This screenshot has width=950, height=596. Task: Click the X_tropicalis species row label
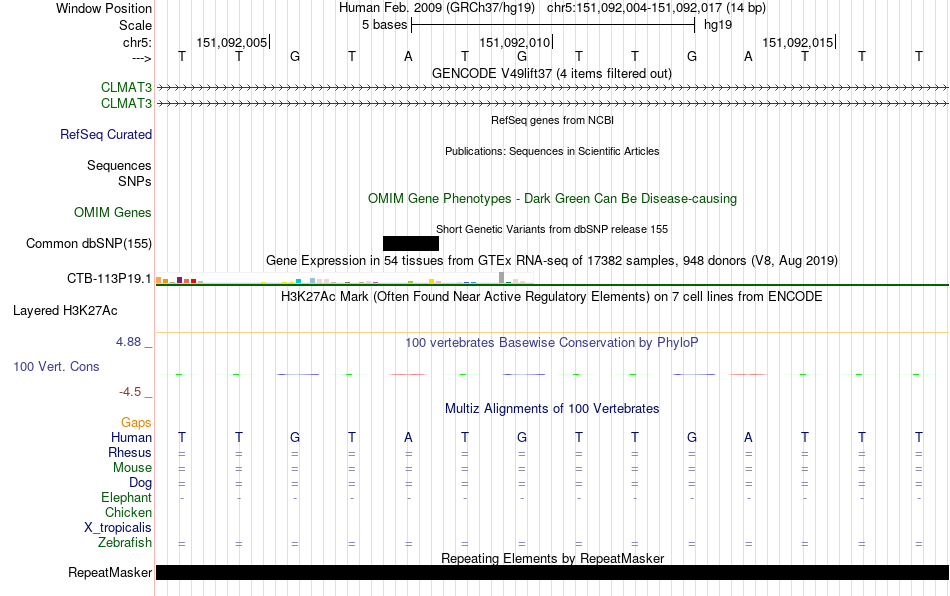click(118, 528)
